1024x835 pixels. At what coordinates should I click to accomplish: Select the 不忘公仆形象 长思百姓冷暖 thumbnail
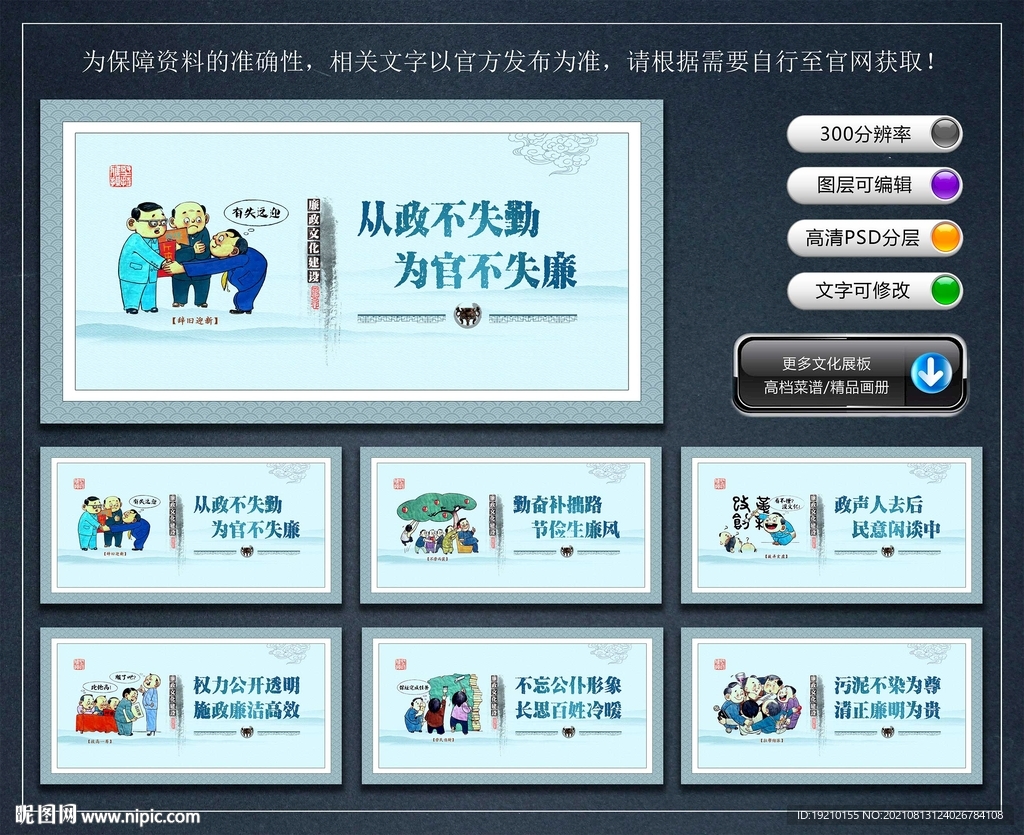(x=512, y=706)
